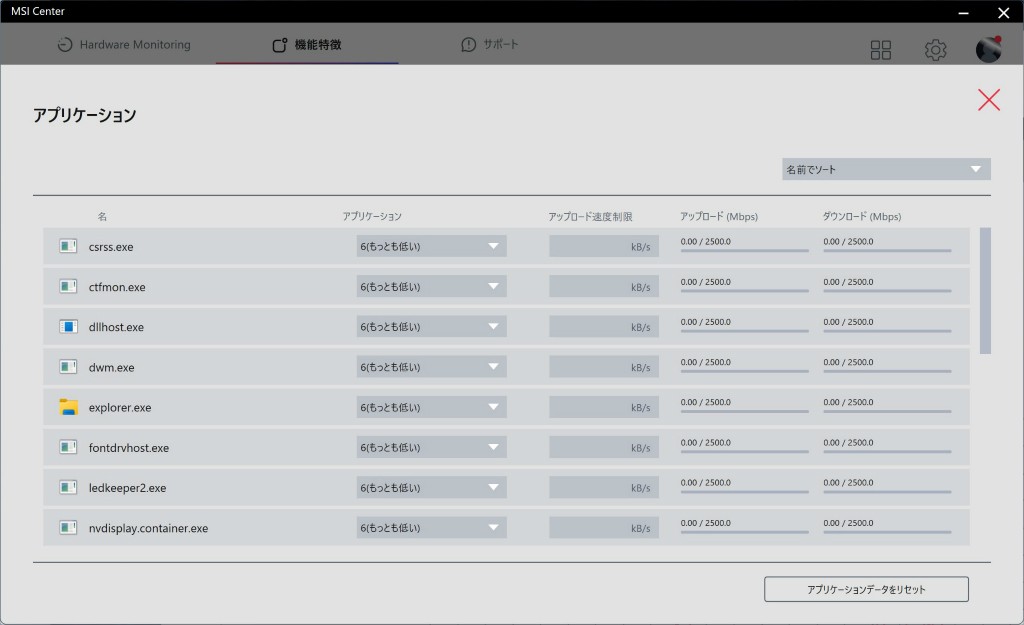Open priority dropdown for dllhost.exe
This screenshot has height=625, width=1024.
click(x=431, y=327)
